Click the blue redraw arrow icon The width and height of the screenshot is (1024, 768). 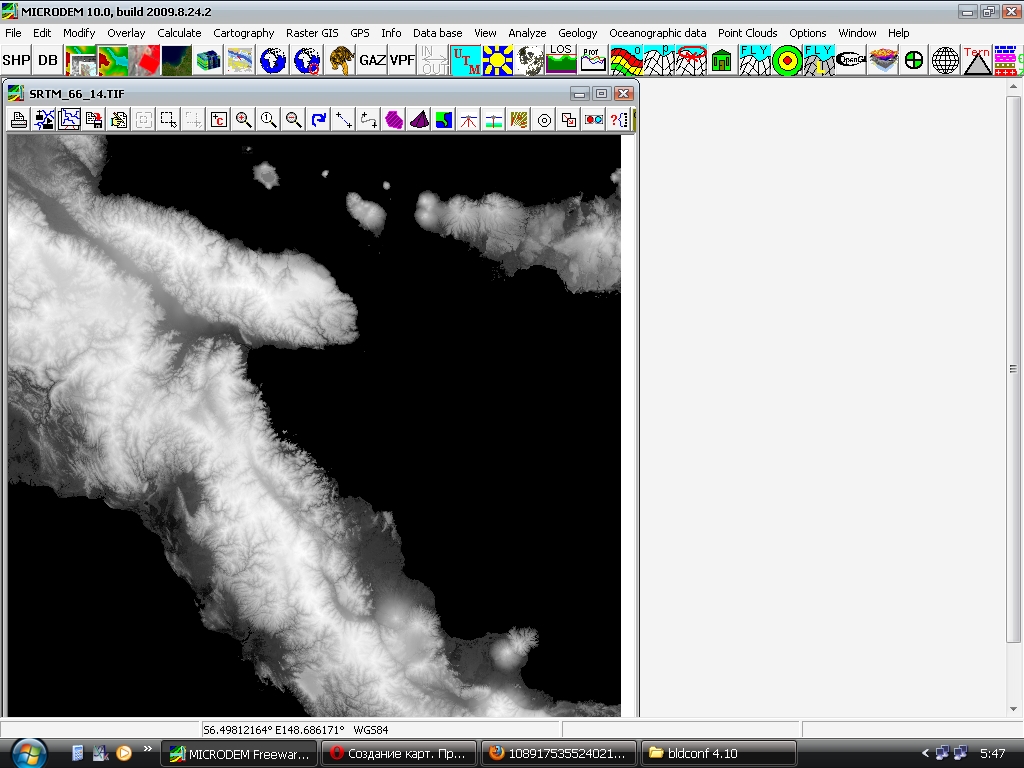pyautogui.click(x=319, y=120)
